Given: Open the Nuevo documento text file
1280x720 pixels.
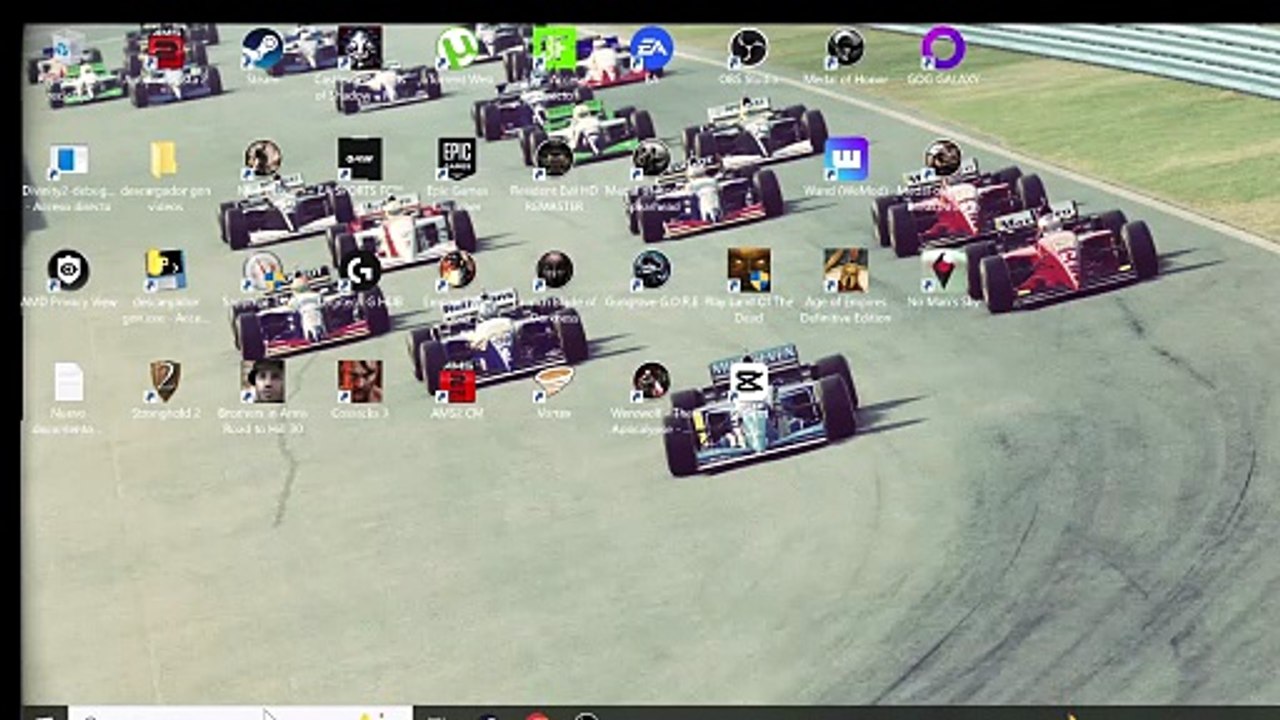Looking at the screenshot, I should [68, 382].
